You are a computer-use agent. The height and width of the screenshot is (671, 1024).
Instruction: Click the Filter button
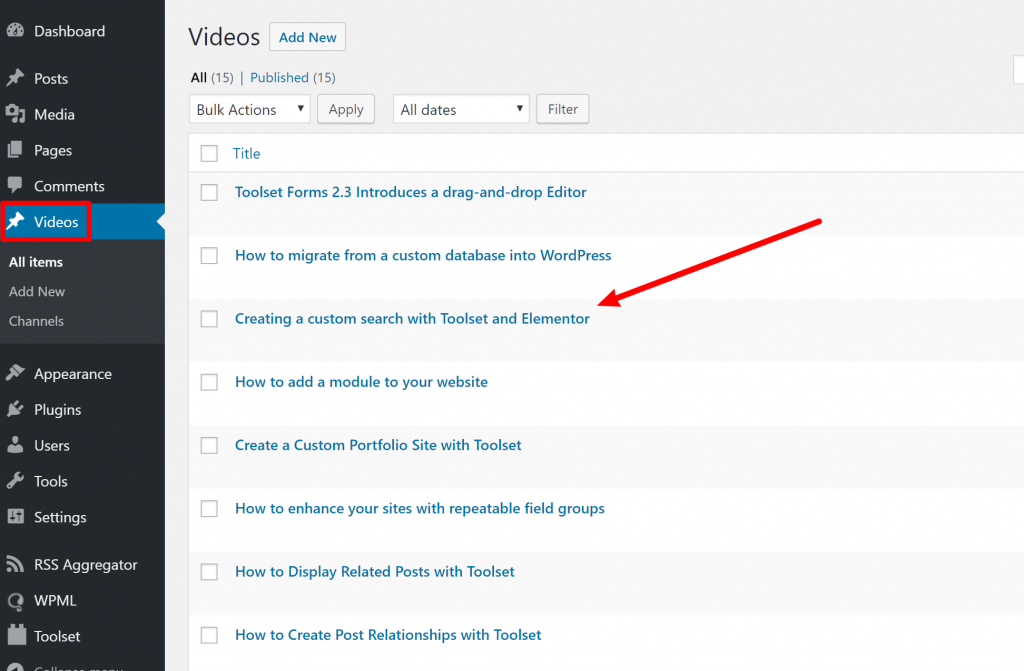pyautogui.click(x=562, y=109)
